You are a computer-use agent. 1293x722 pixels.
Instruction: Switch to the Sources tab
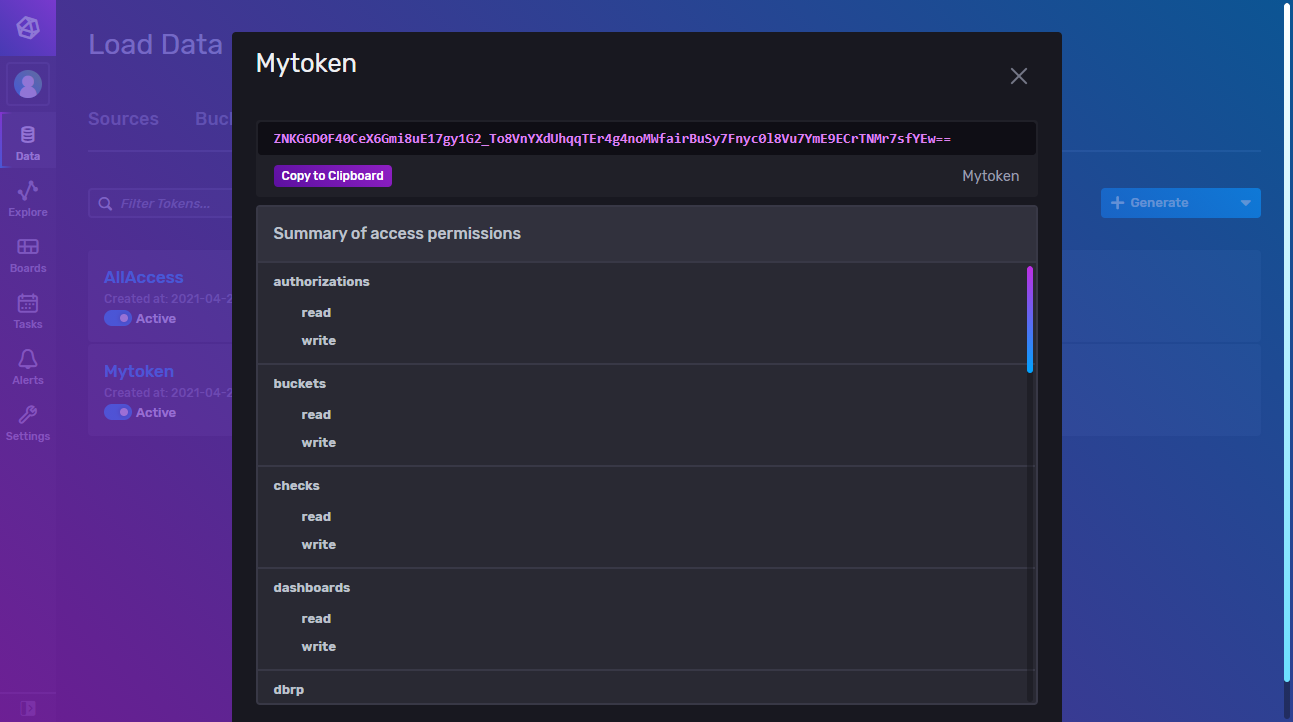tap(123, 118)
